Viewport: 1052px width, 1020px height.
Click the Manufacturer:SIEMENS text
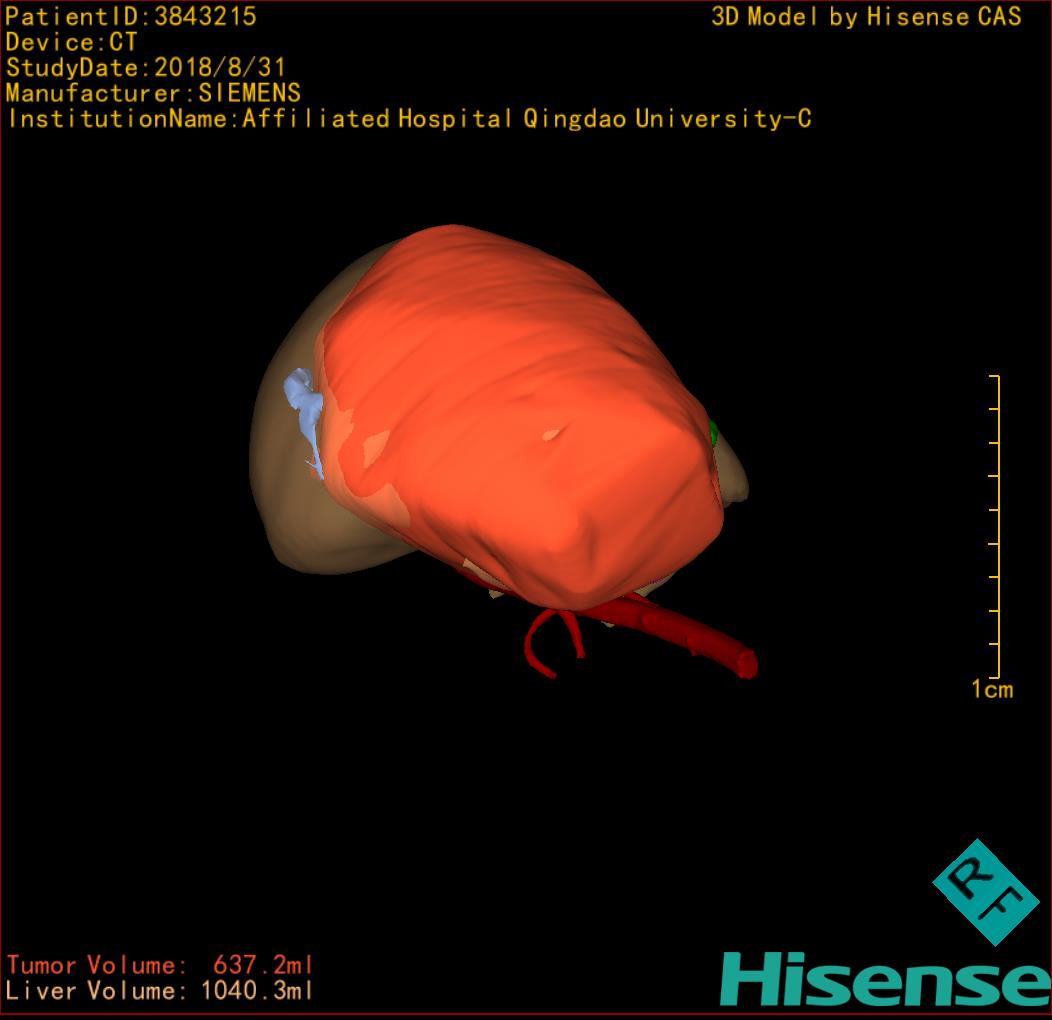pos(153,93)
